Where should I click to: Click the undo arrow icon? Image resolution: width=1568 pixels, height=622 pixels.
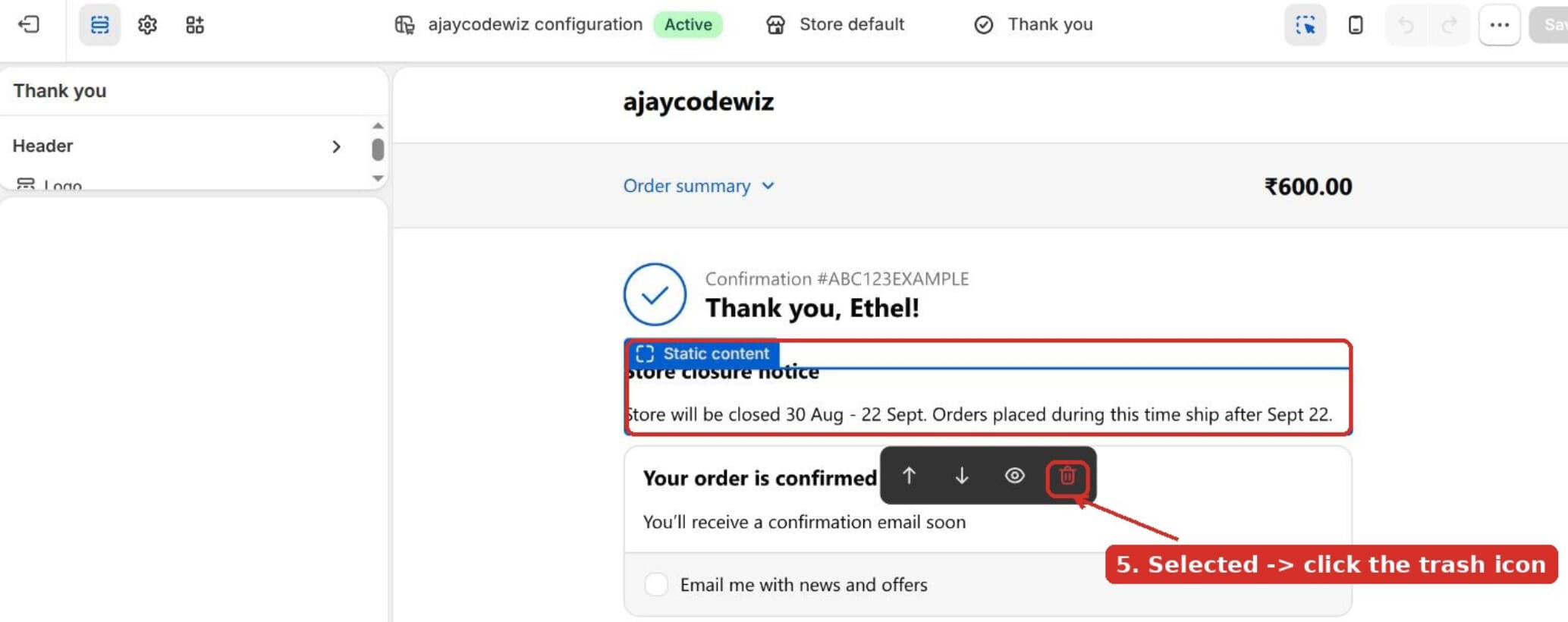pos(1406,25)
